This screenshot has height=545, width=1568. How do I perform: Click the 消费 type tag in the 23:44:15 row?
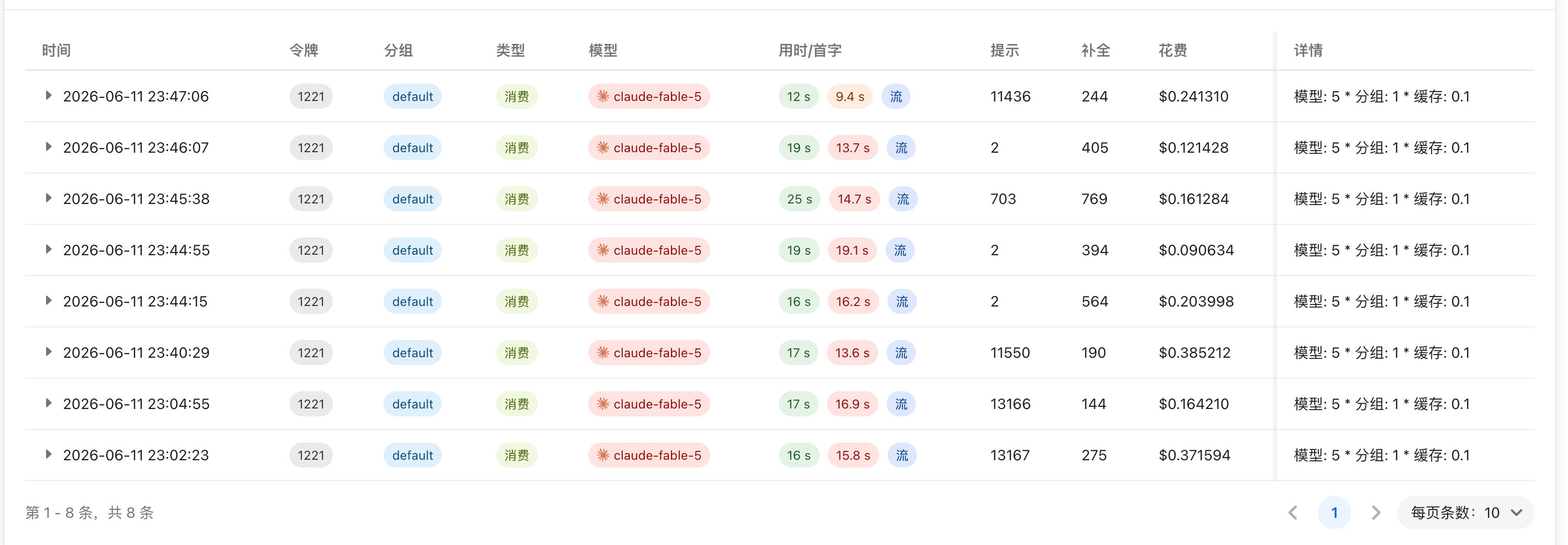coord(516,301)
